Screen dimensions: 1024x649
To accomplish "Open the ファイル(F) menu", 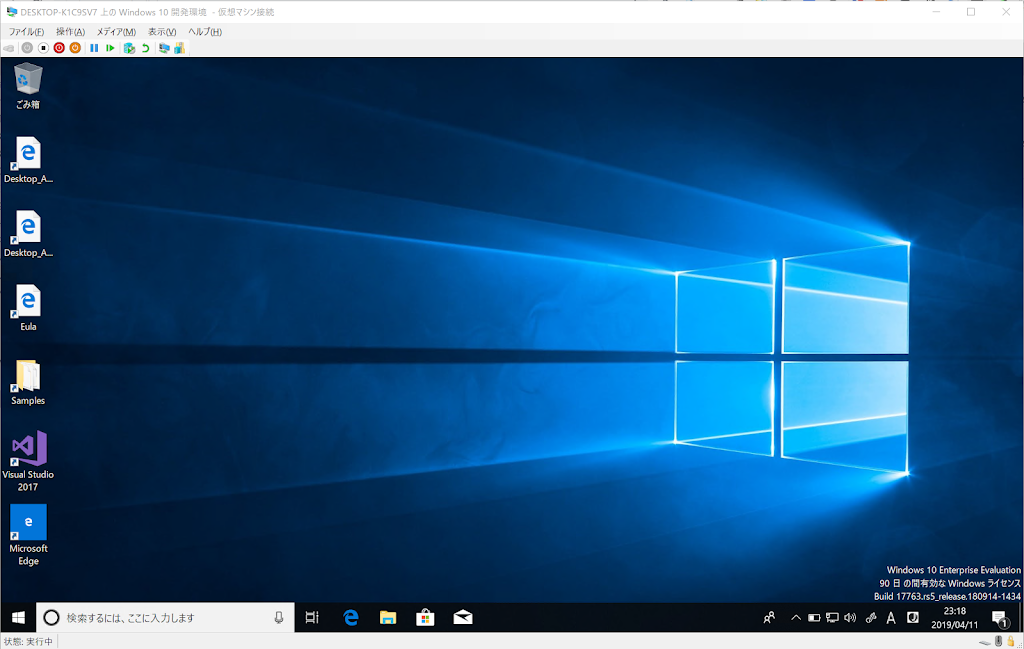I will (x=26, y=31).
